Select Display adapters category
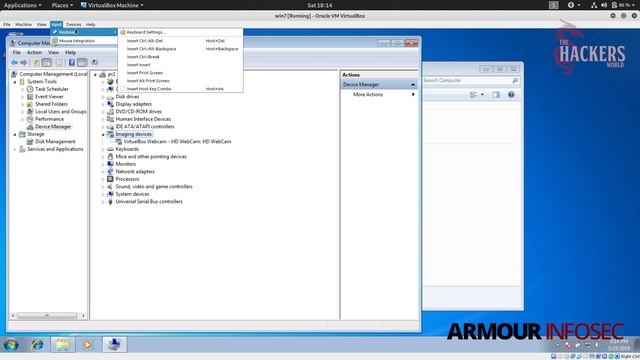640x360 pixels. pos(133,104)
